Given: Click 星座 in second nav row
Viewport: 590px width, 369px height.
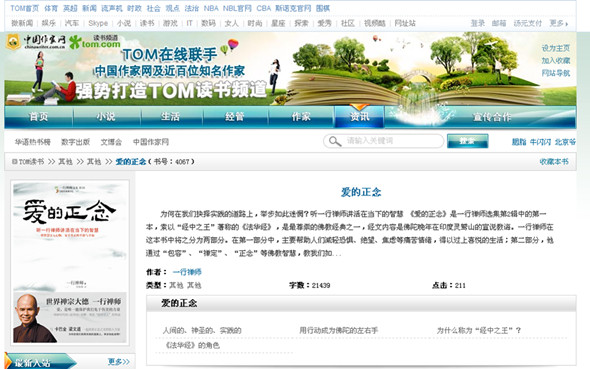Looking at the screenshot, I should [x=278, y=23].
